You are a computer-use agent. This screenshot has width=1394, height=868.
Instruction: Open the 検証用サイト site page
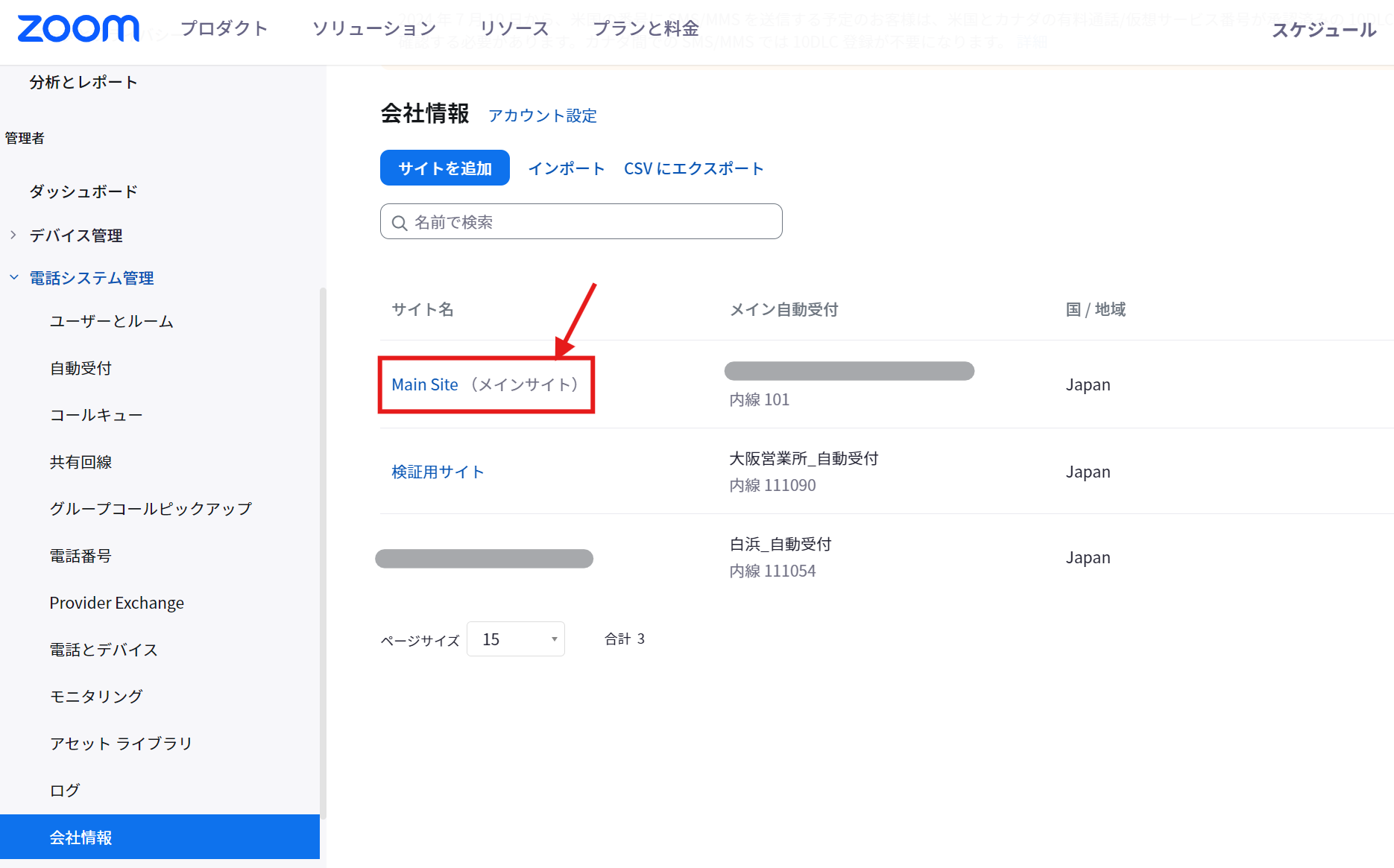point(438,471)
